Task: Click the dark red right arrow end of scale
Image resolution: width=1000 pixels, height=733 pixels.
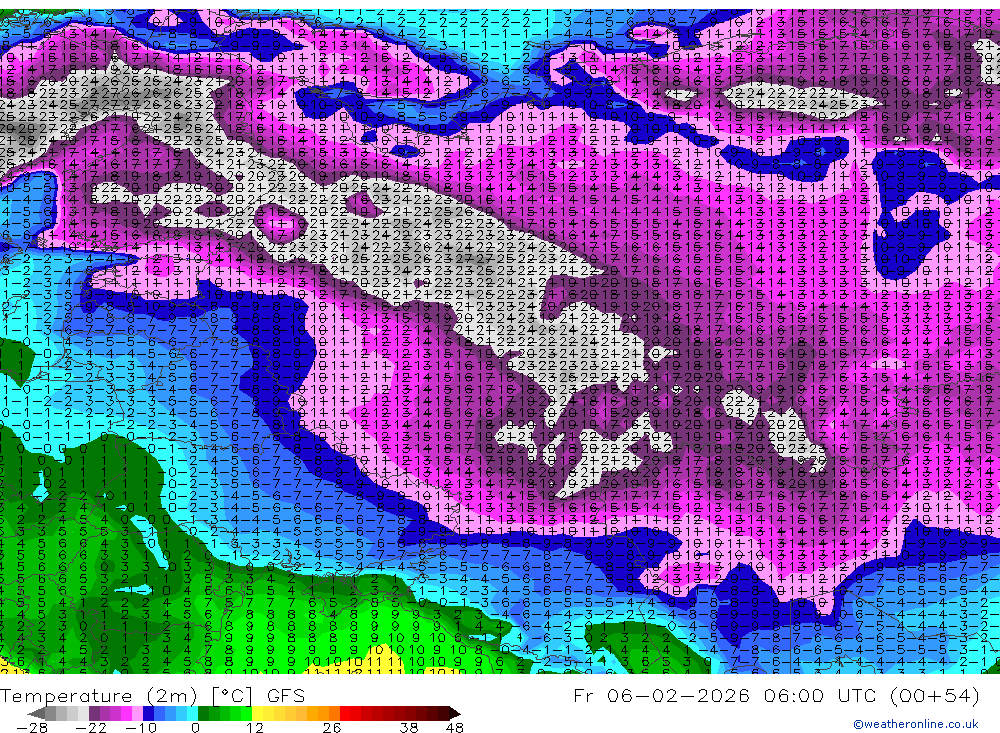Action: [455, 714]
